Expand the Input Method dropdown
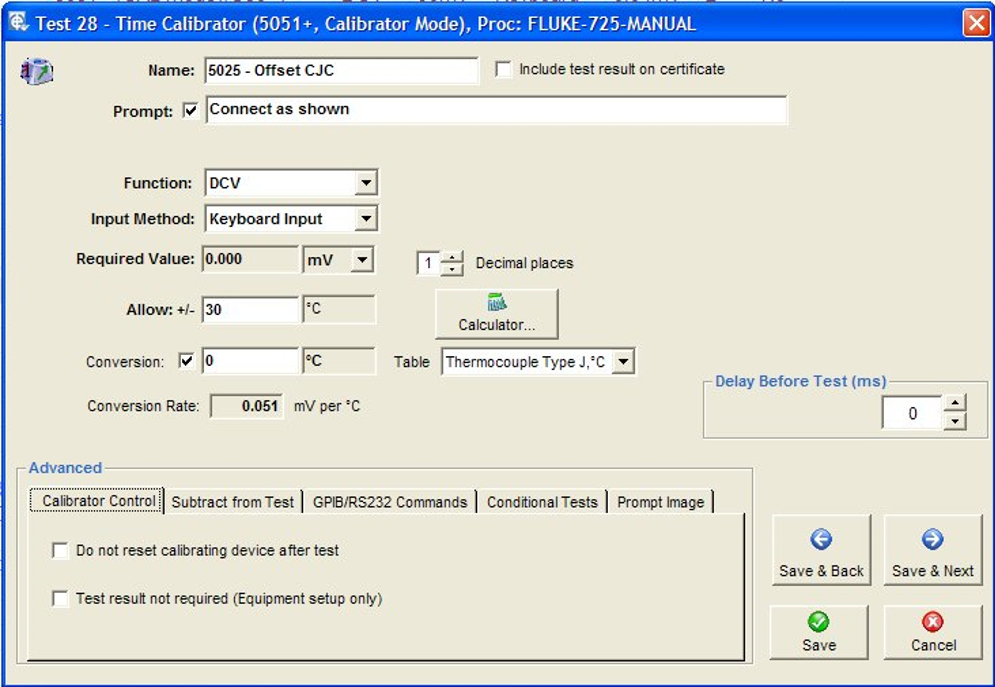 (x=366, y=219)
